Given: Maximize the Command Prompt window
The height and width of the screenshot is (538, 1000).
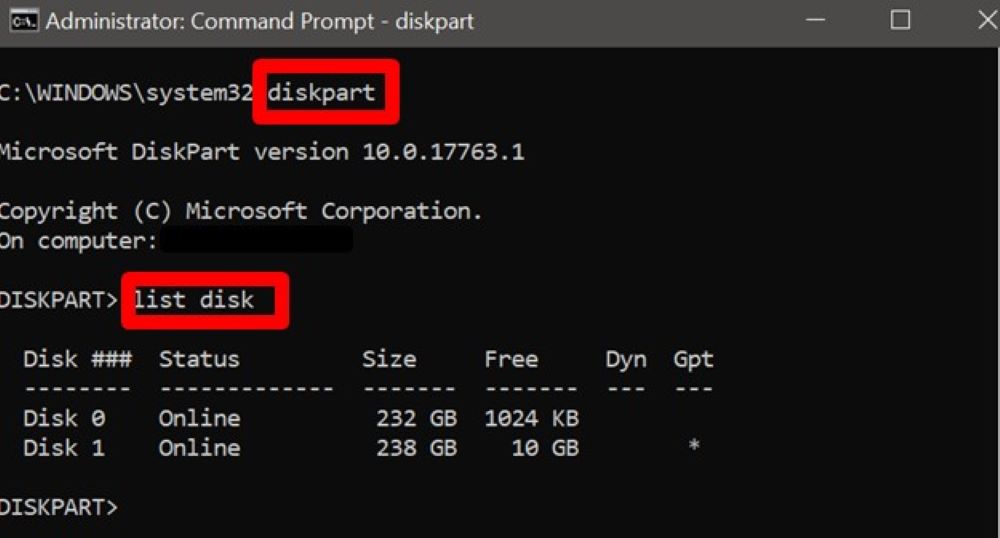Looking at the screenshot, I should tap(900, 20).
